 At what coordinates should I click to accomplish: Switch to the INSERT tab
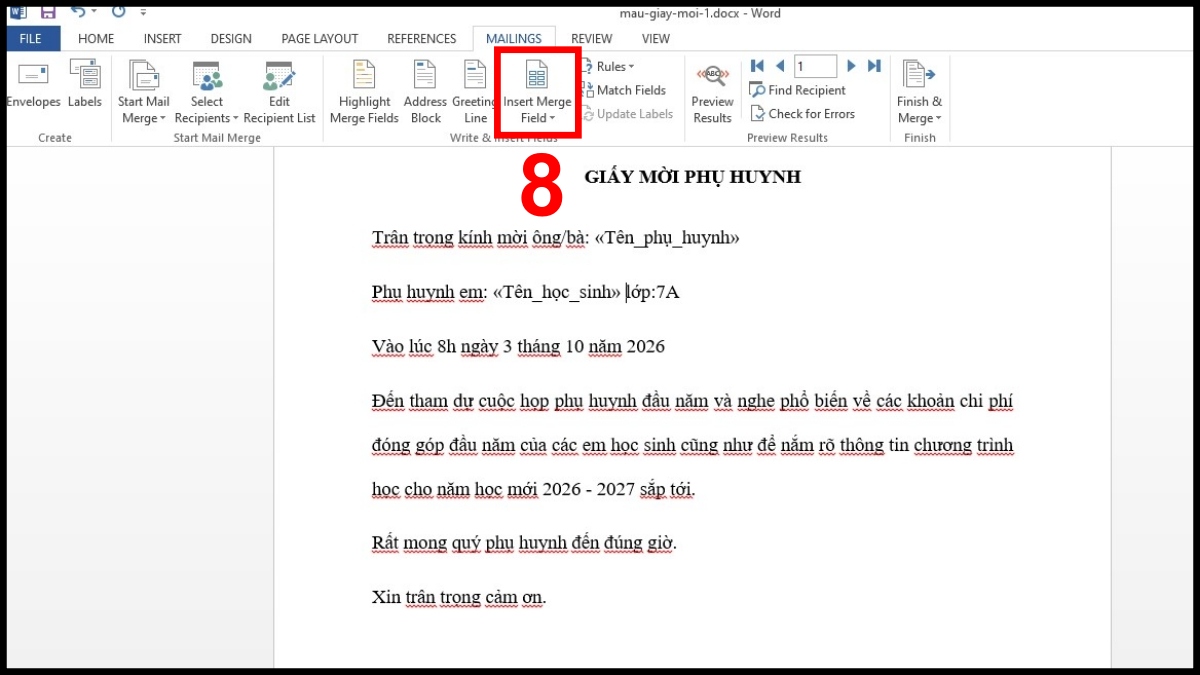point(162,39)
